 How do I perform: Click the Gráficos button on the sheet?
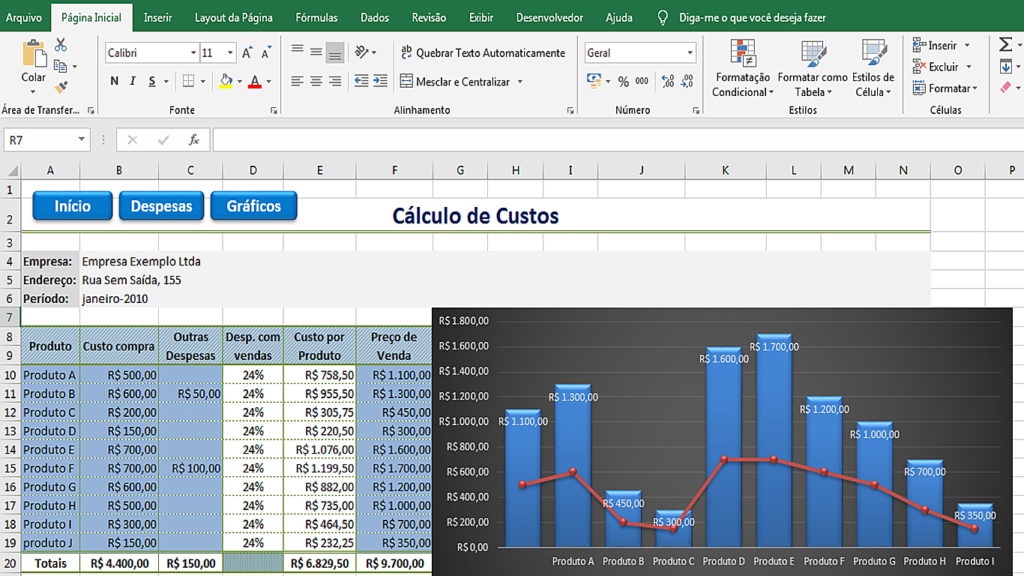click(253, 206)
